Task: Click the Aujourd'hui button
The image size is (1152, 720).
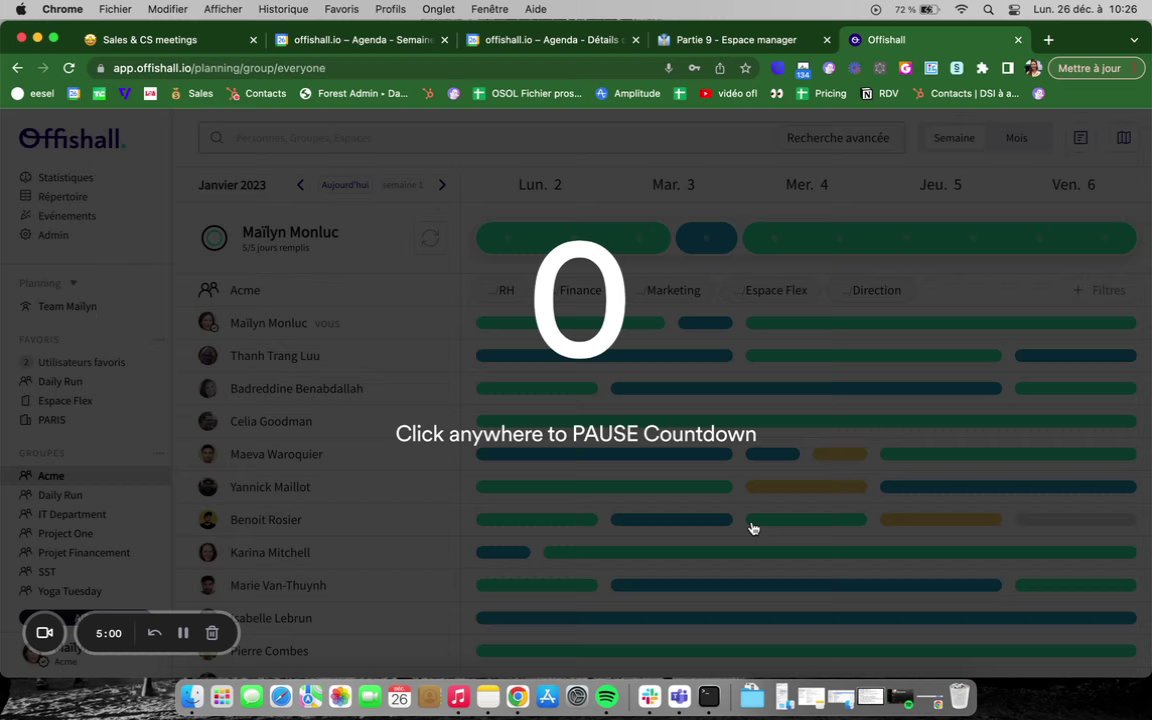Action: tap(345, 184)
